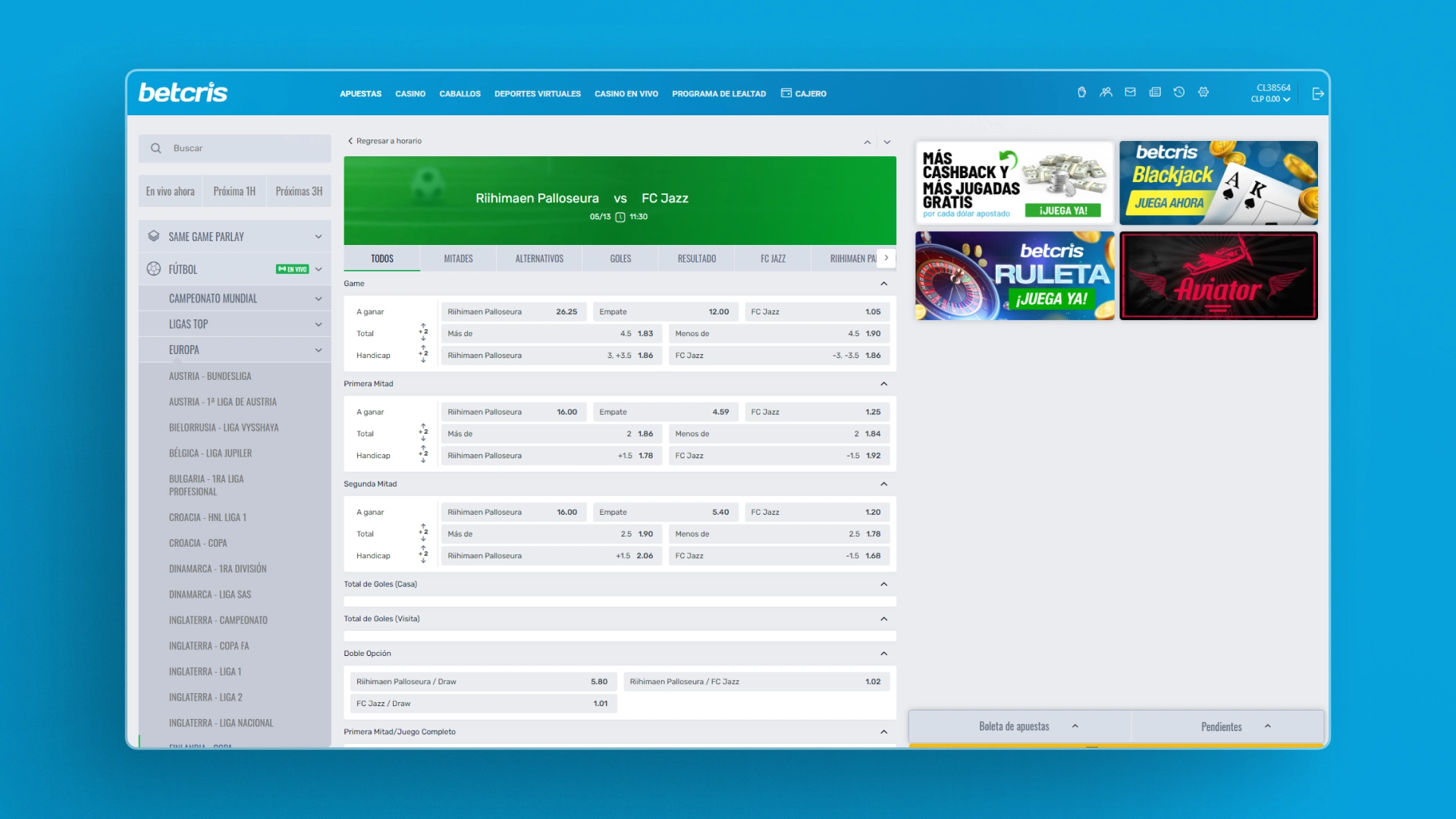The width and height of the screenshot is (1456, 819).
Task: Select the GOLES tab
Action: [x=620, y=259]
